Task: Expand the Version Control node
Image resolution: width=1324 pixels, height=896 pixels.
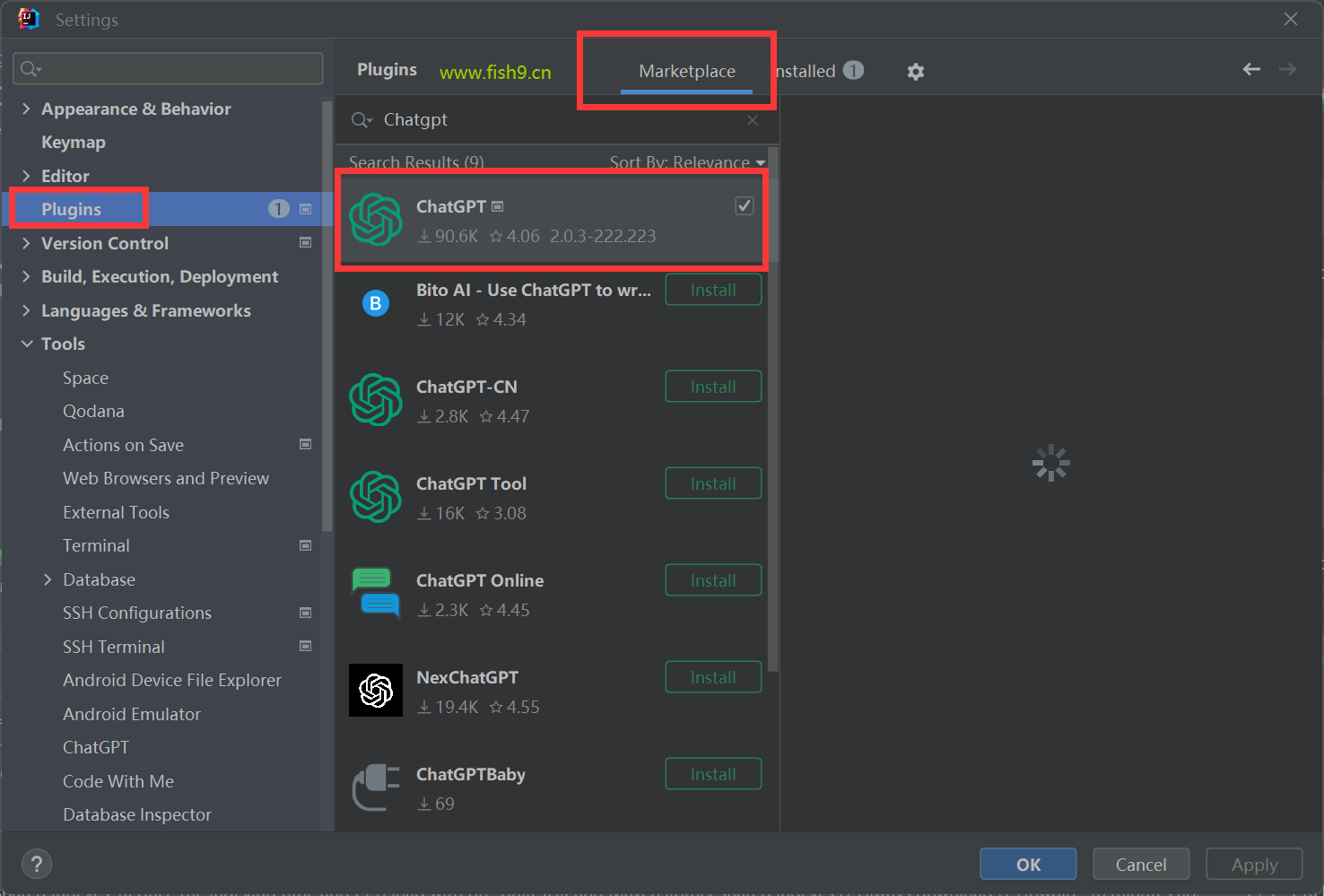Action: tap(26, 243)
